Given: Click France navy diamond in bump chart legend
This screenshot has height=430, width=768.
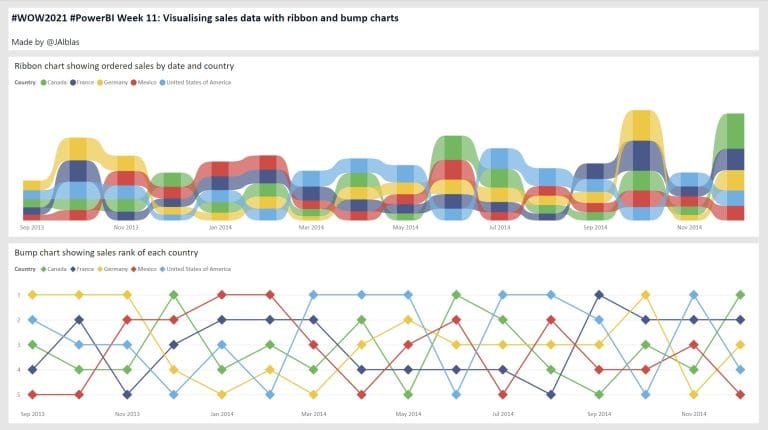Looking at the screenshot, I should (x=72, y=269).
